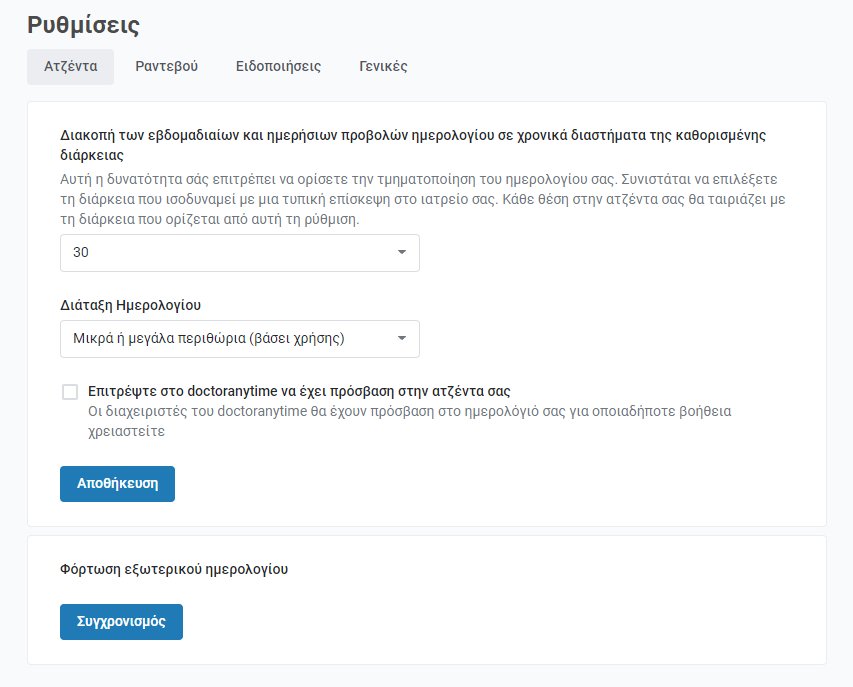Click the Συγχρονισμός button
The height and width of the screenshot is (687, 853).
coord(121,622)
